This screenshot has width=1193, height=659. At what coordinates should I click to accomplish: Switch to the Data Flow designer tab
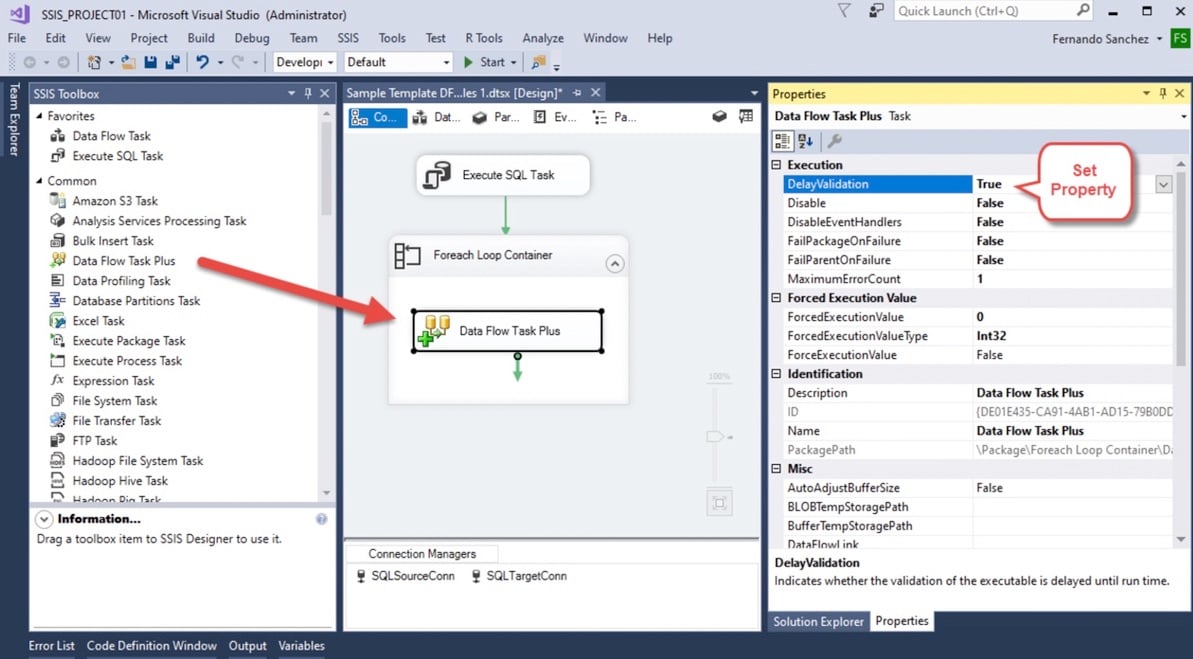tap(437, 117)
